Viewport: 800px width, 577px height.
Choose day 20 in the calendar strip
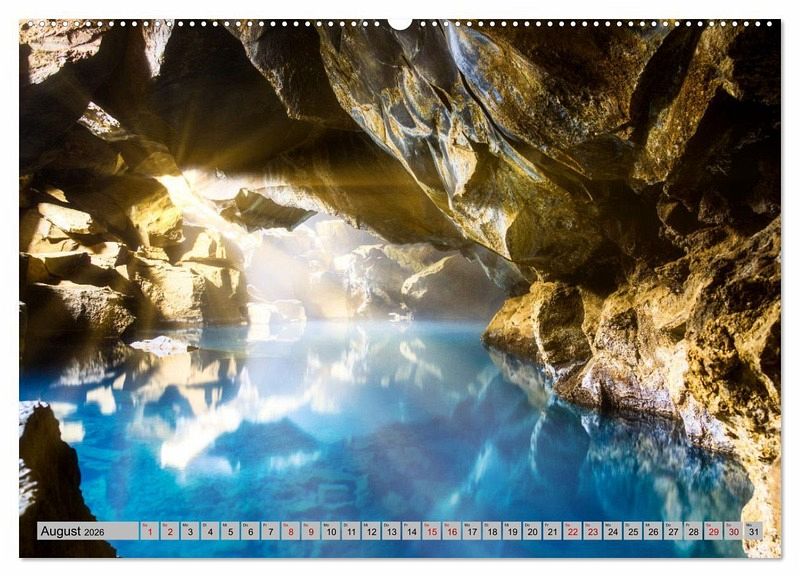(532, 531)
